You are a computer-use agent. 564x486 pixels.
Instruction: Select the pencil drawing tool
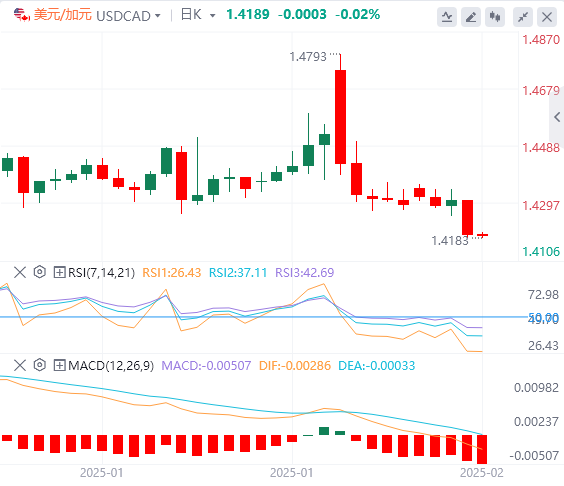coord(471,17)
